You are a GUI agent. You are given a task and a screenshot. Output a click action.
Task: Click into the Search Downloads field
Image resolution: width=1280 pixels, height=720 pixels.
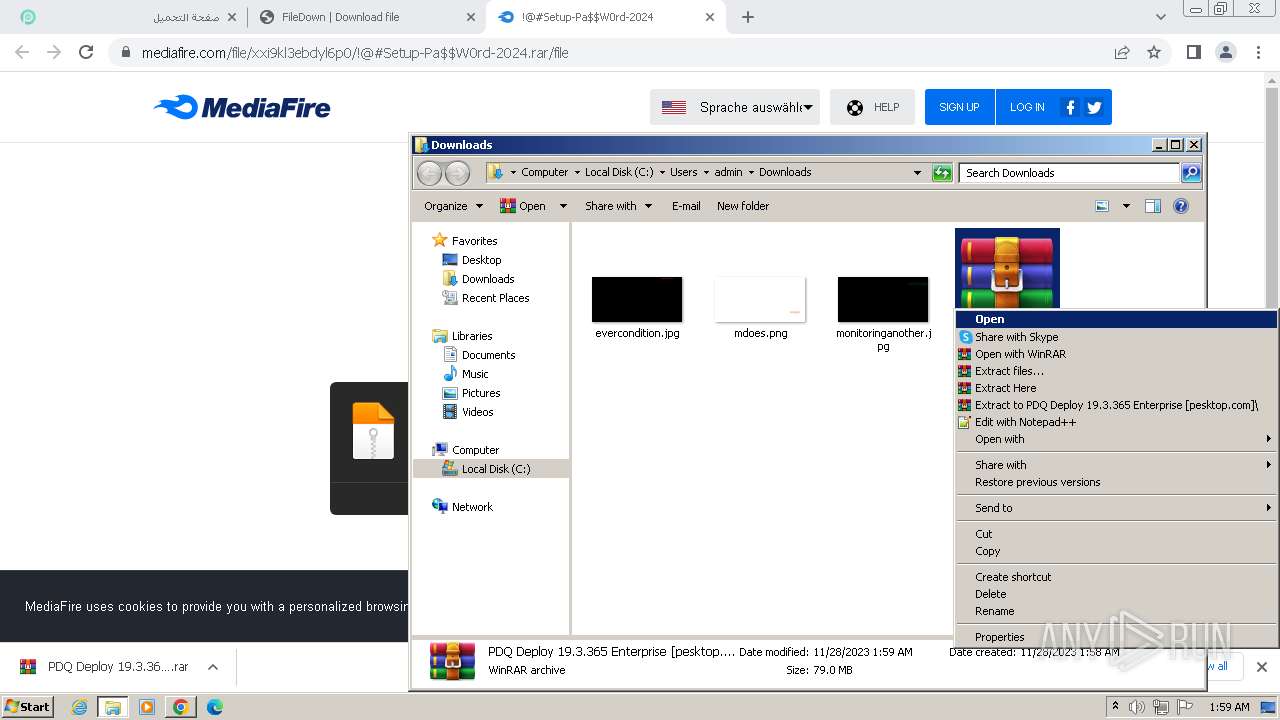click(x=1069, y=173)
